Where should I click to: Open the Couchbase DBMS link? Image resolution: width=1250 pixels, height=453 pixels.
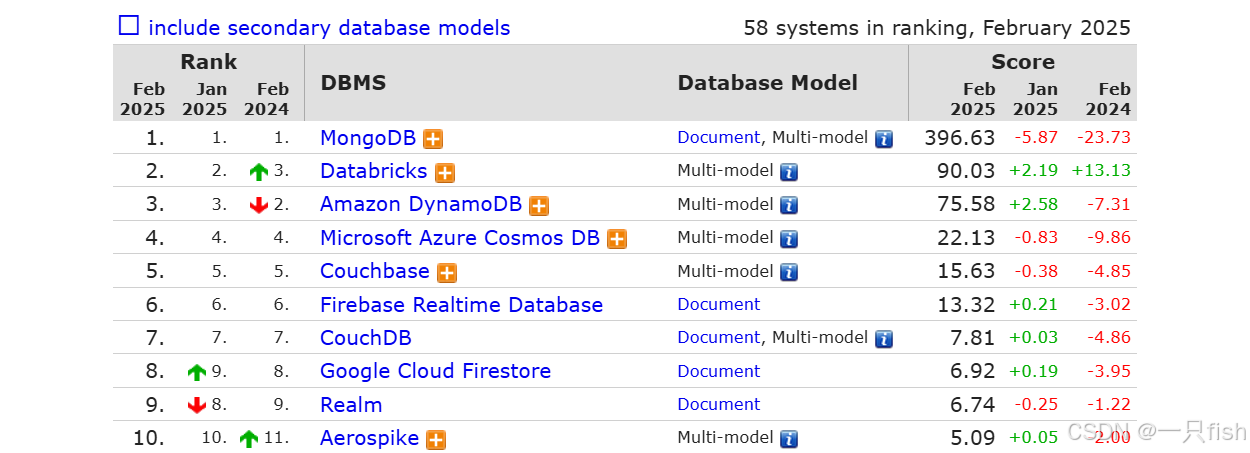(375, 271)
